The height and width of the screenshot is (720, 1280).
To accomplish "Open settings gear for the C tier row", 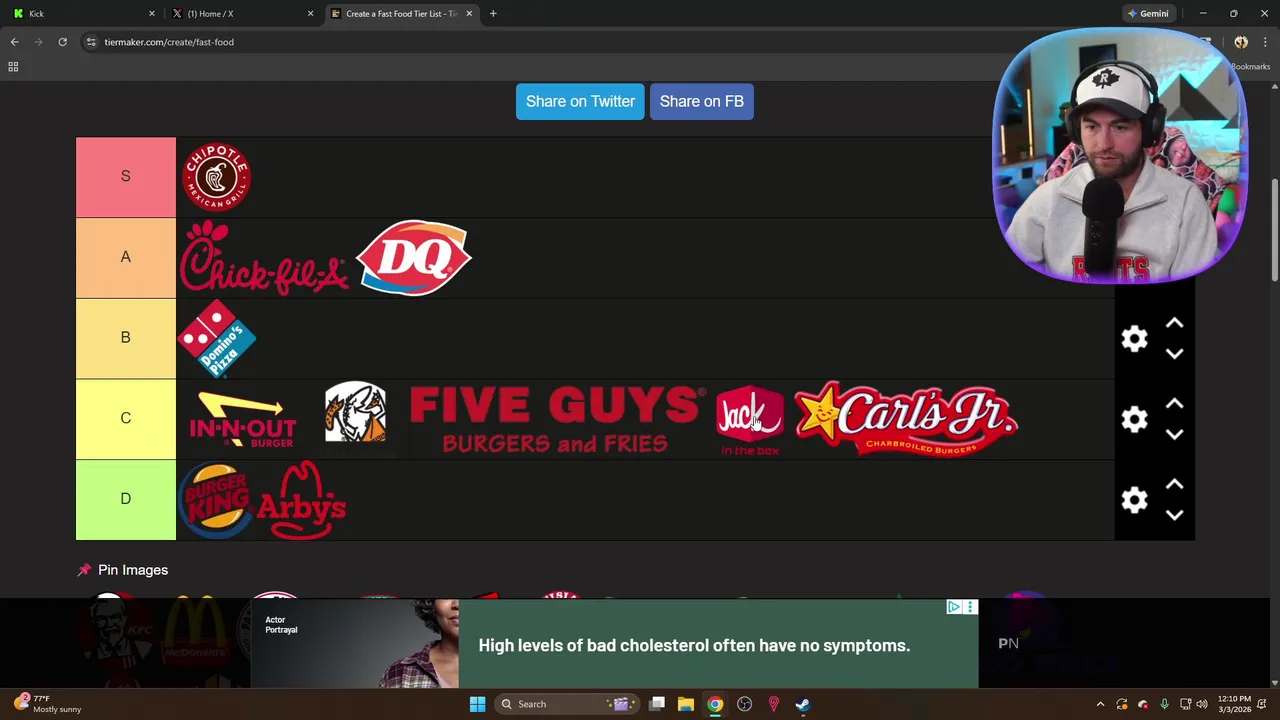I will click(1134, 419).
